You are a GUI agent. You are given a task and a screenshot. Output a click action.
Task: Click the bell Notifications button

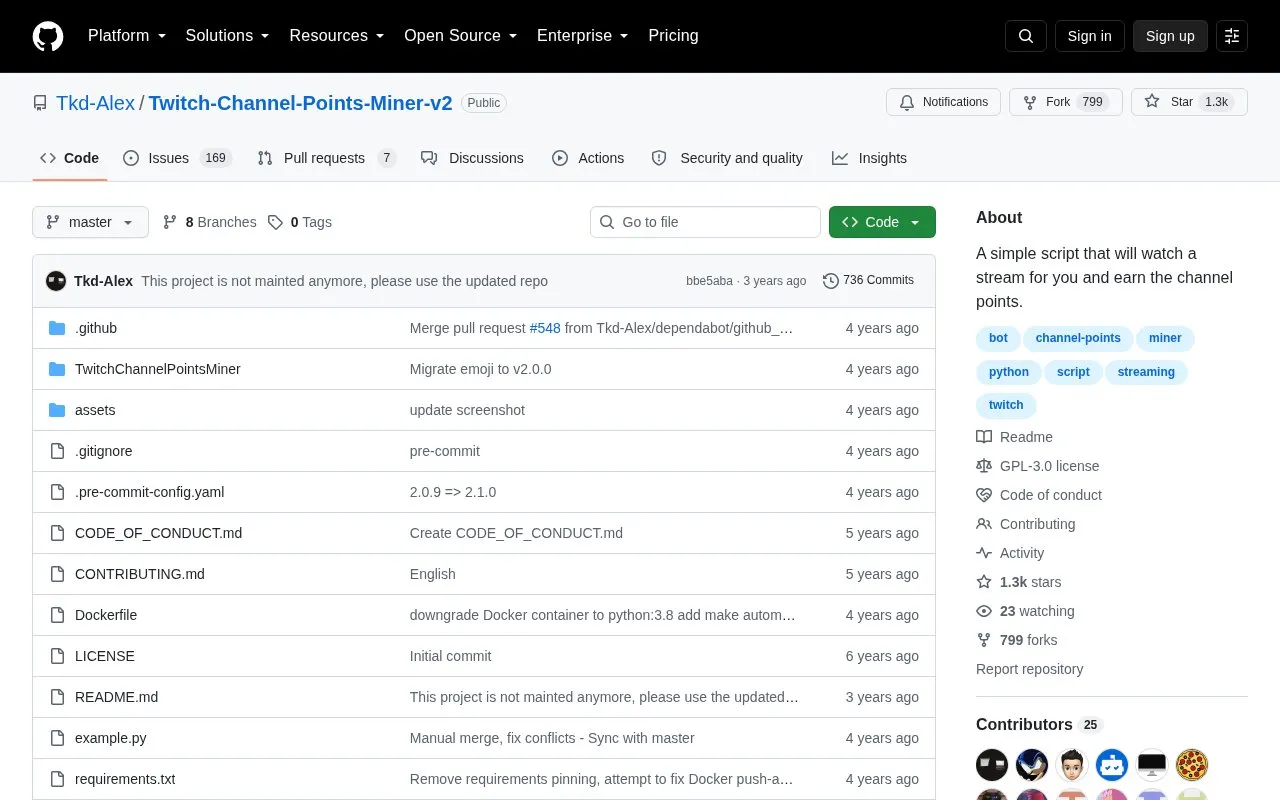pos(943,102)
